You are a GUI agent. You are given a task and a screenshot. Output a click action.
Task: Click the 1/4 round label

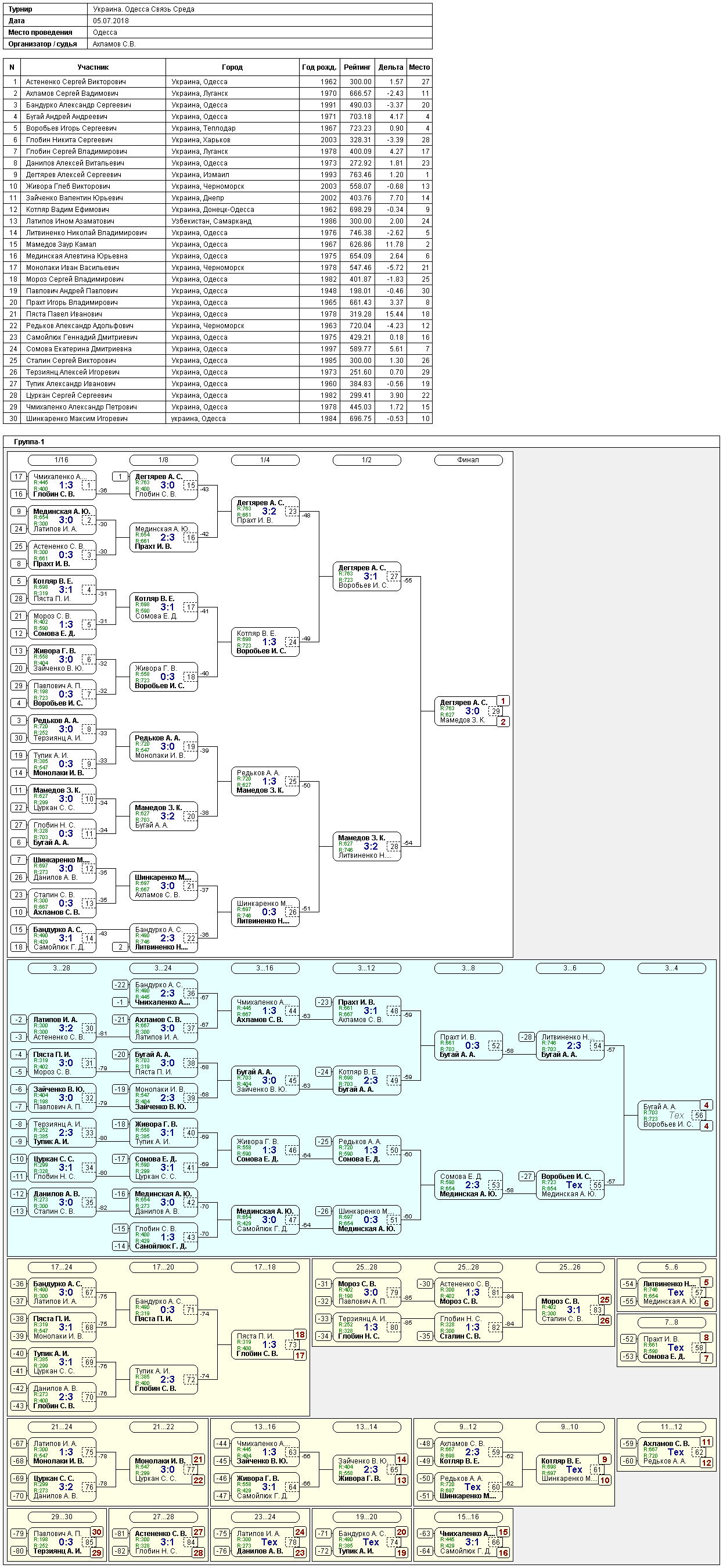(265, 460)
